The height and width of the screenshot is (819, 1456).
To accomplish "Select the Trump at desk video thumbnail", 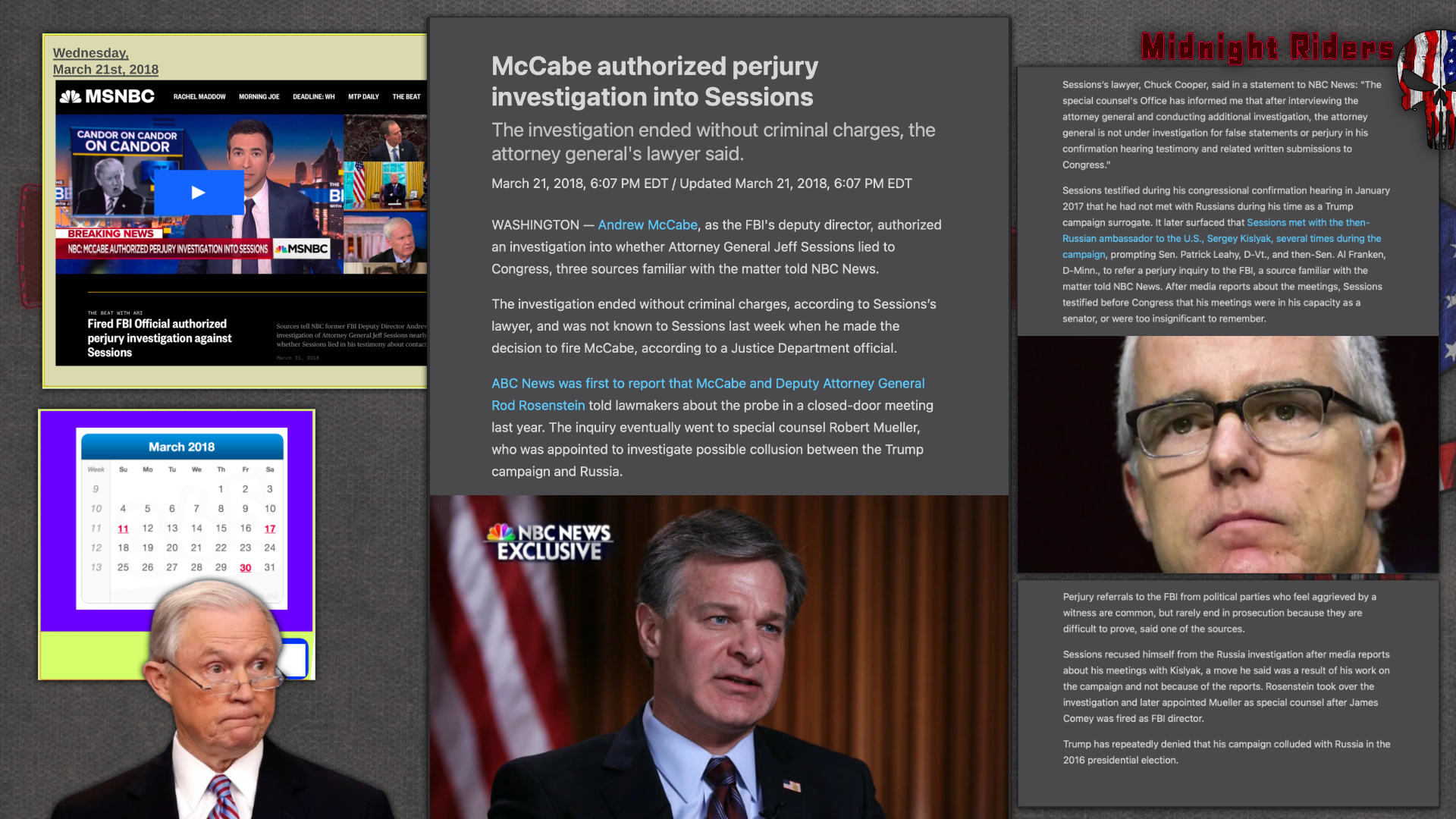I will (385, 185).
